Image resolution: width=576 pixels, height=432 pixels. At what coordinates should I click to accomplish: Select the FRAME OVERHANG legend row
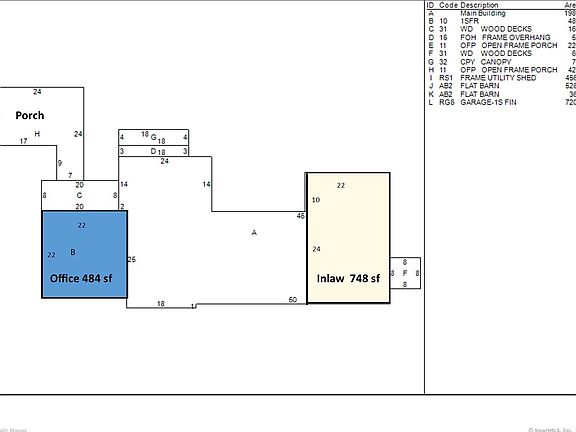tap(501, 37)
